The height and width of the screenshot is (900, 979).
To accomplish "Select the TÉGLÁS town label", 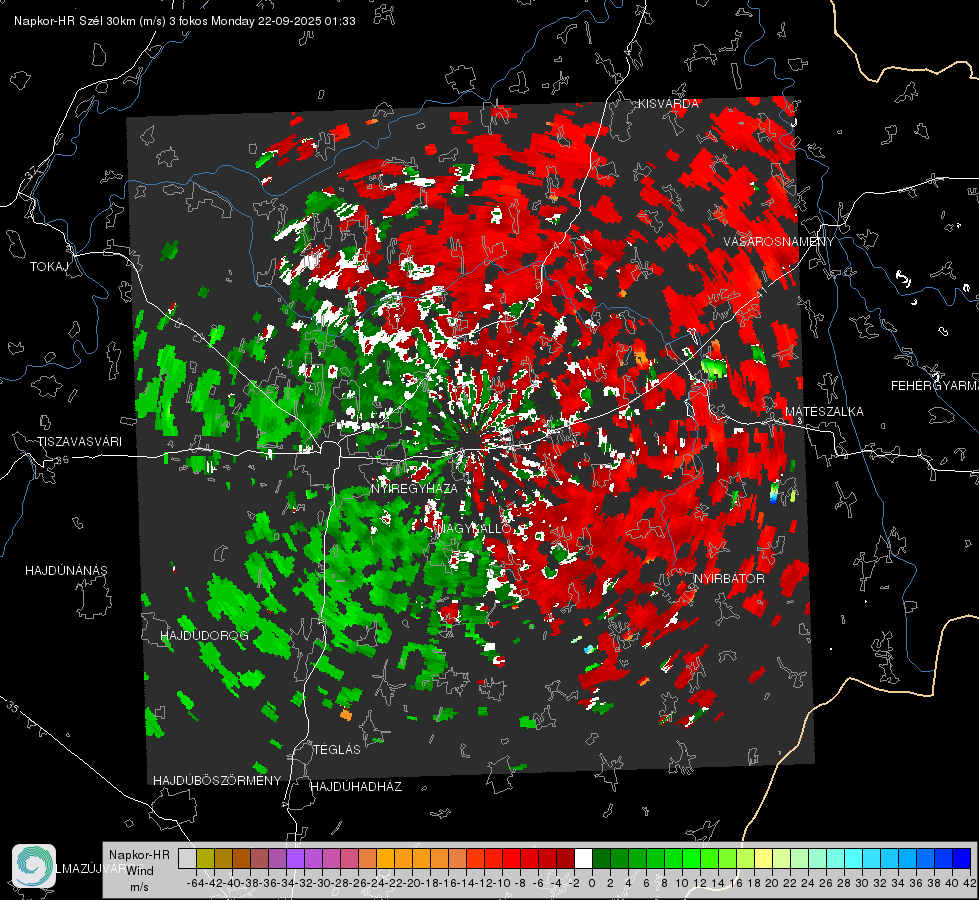I will coord(337,750).
